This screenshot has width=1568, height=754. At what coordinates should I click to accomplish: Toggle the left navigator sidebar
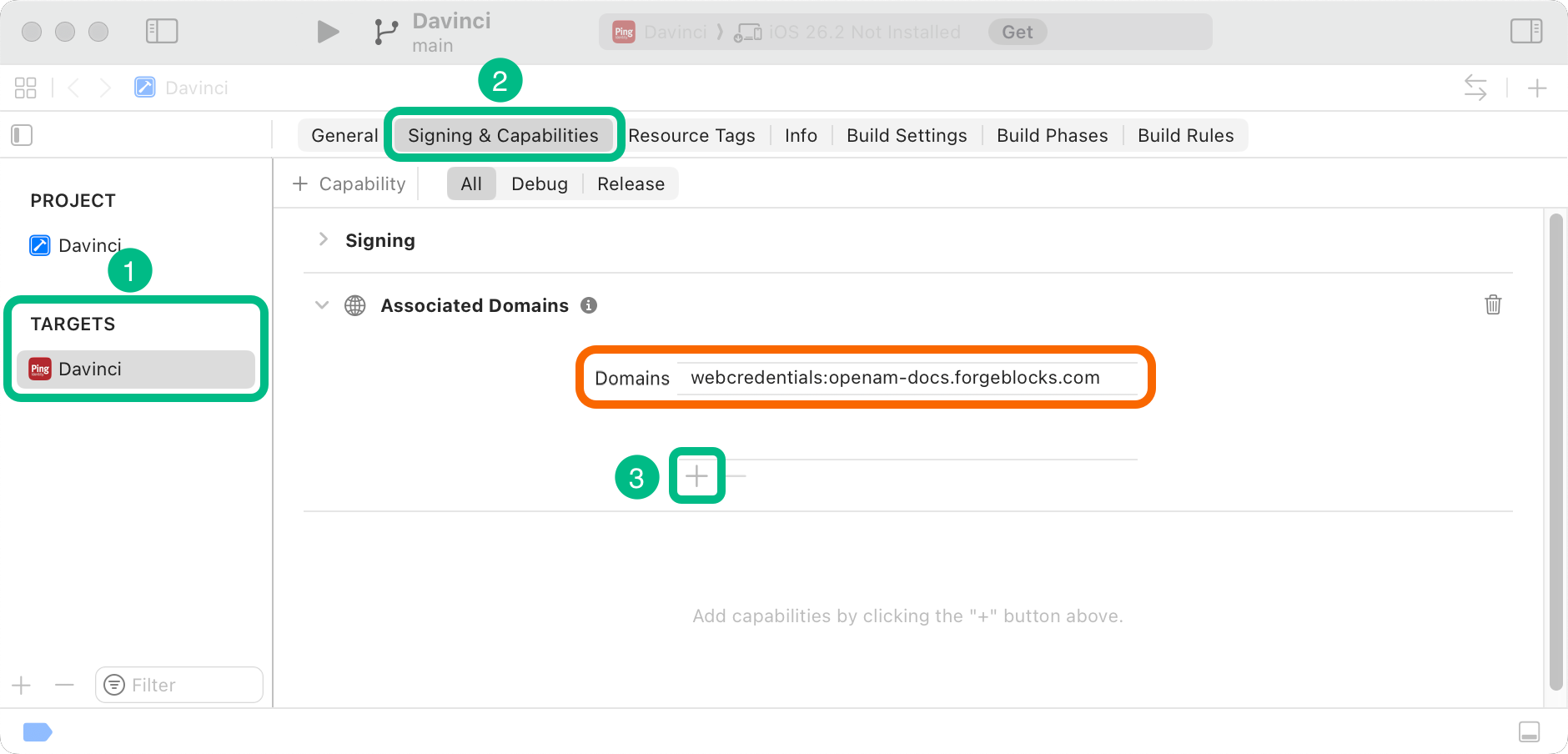[162, 31]
